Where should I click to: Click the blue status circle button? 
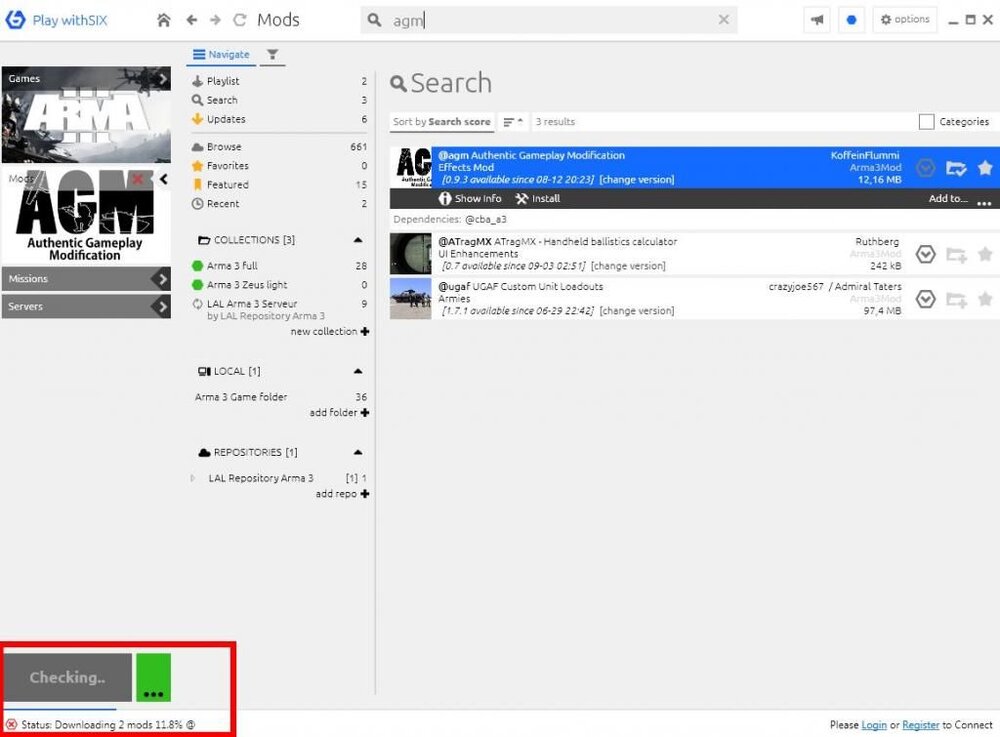pos(851,20)
